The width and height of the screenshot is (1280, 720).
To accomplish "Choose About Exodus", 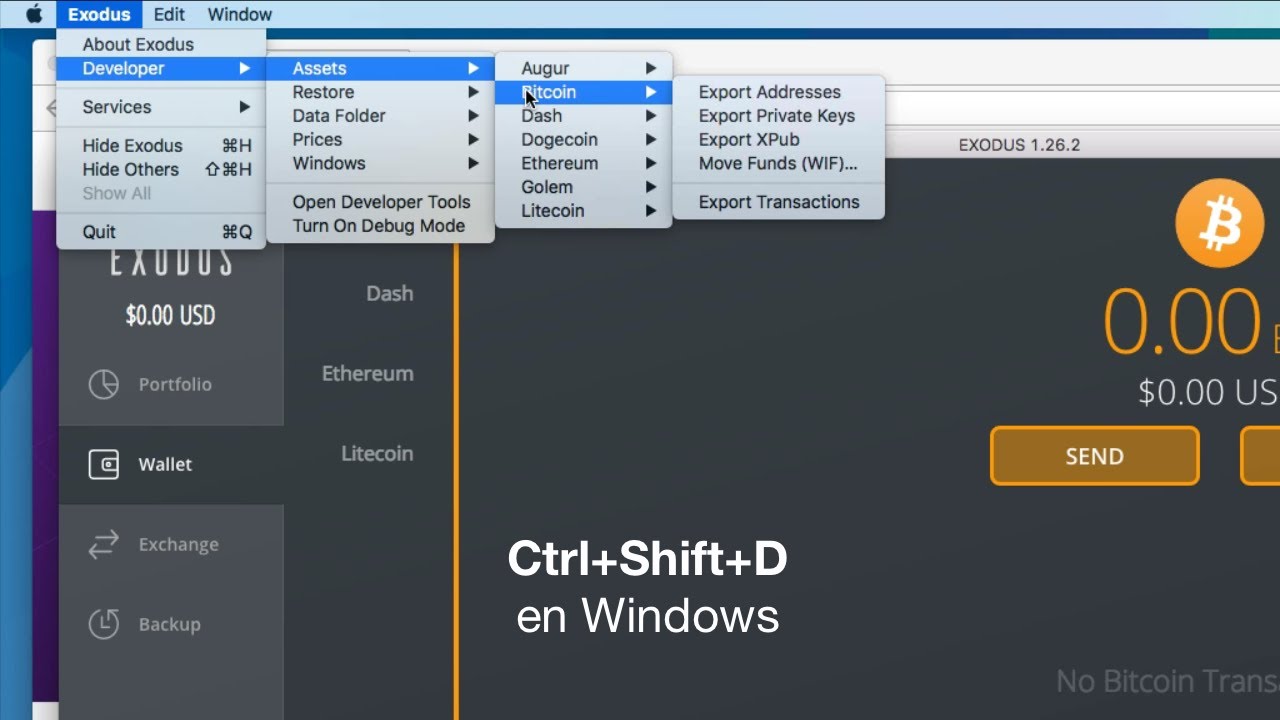I will (x=161, y=44).
